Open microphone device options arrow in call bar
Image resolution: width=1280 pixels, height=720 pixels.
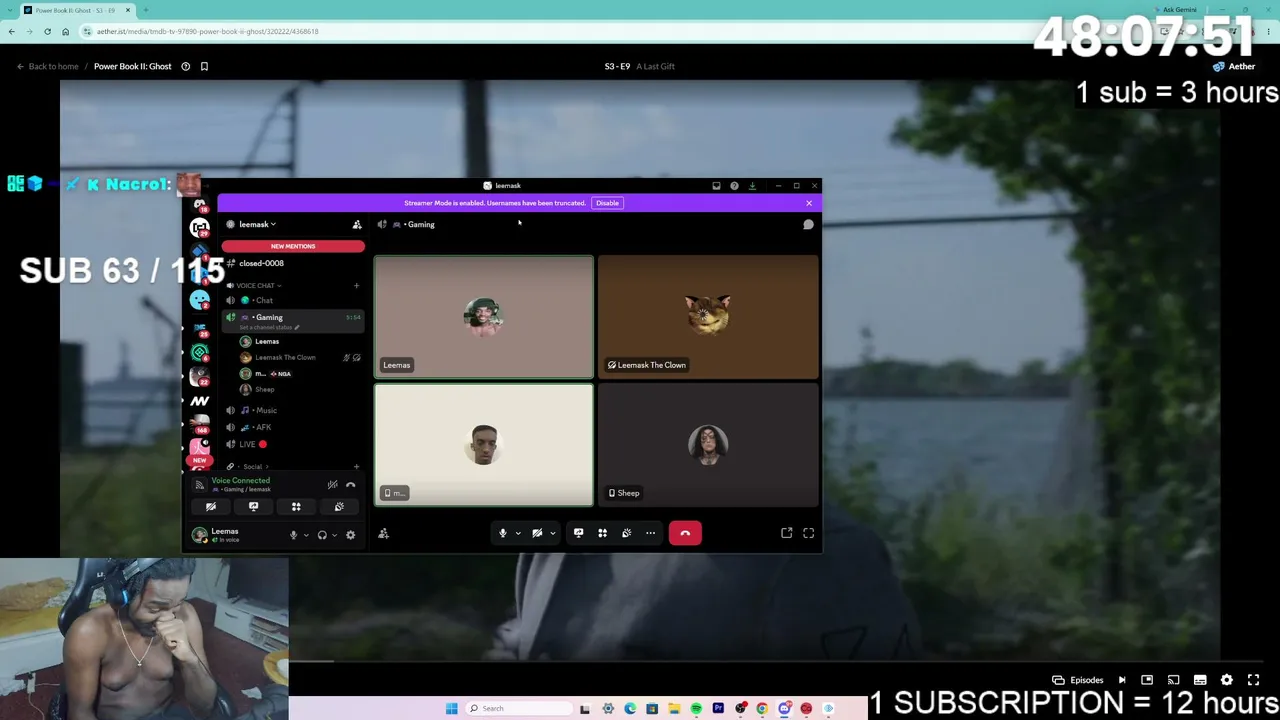(x=518, y=533)
